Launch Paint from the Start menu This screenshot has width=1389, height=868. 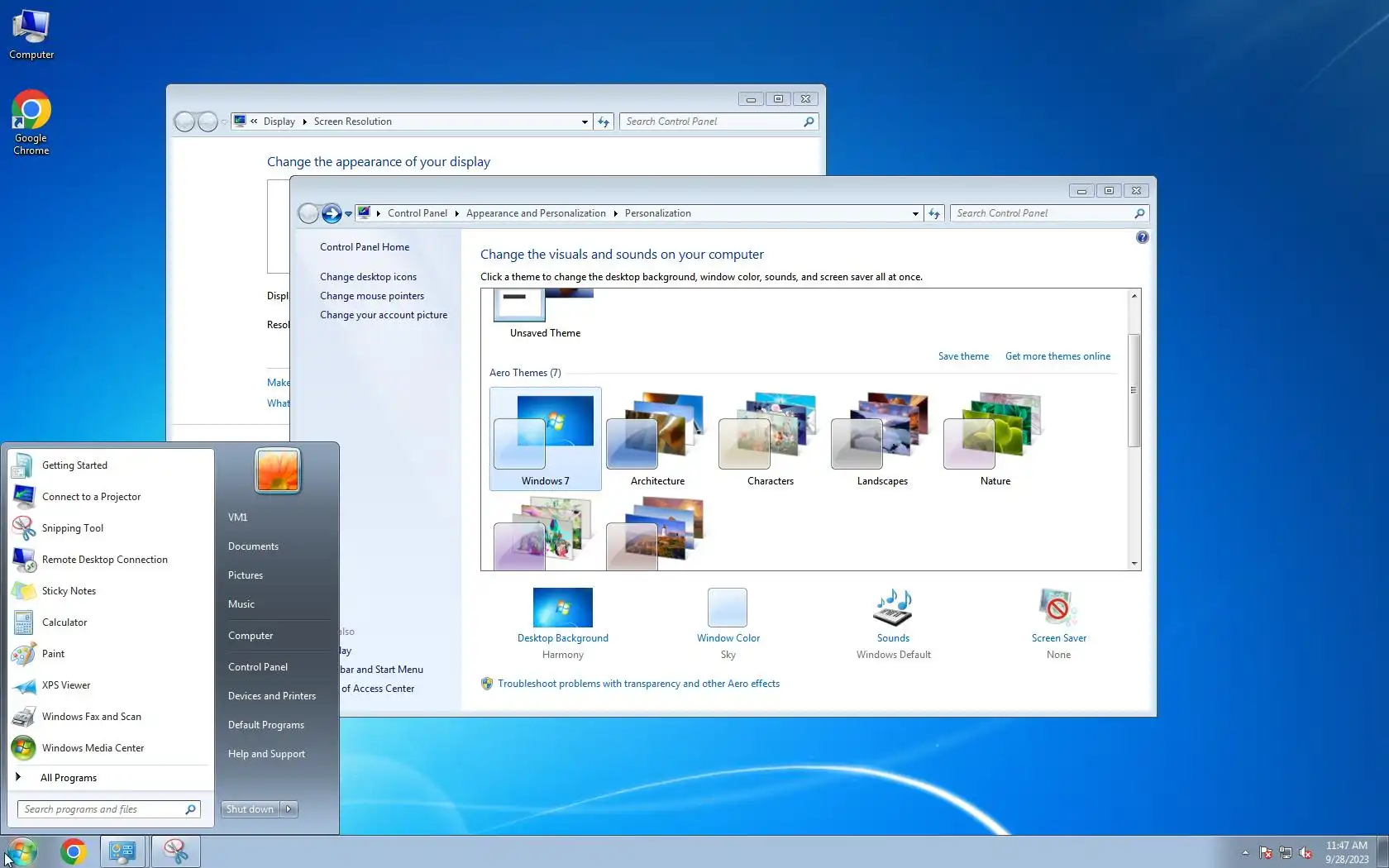[111, 654]
